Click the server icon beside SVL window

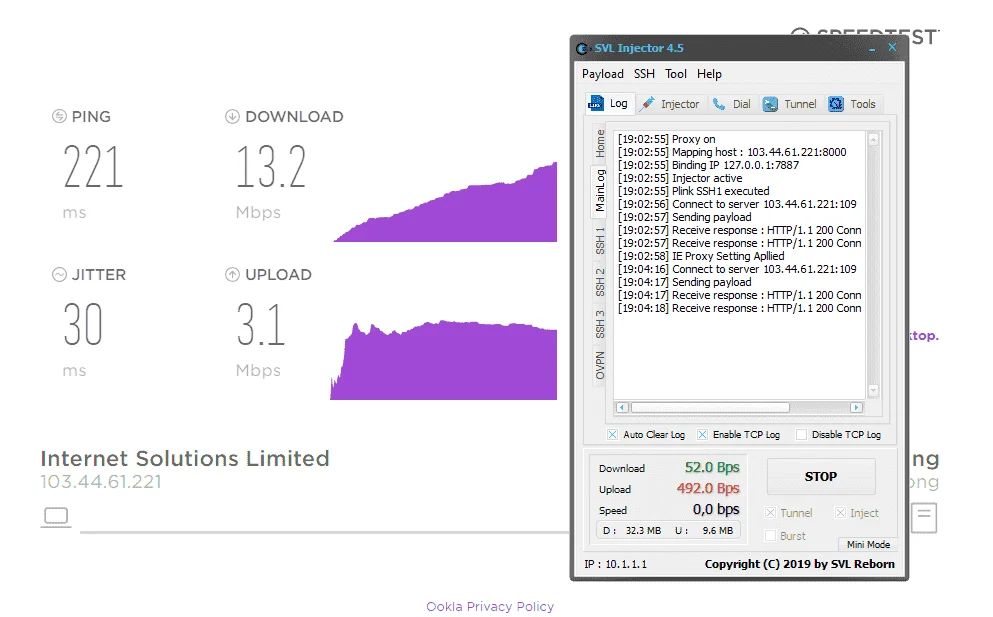[x=924, y=518]
